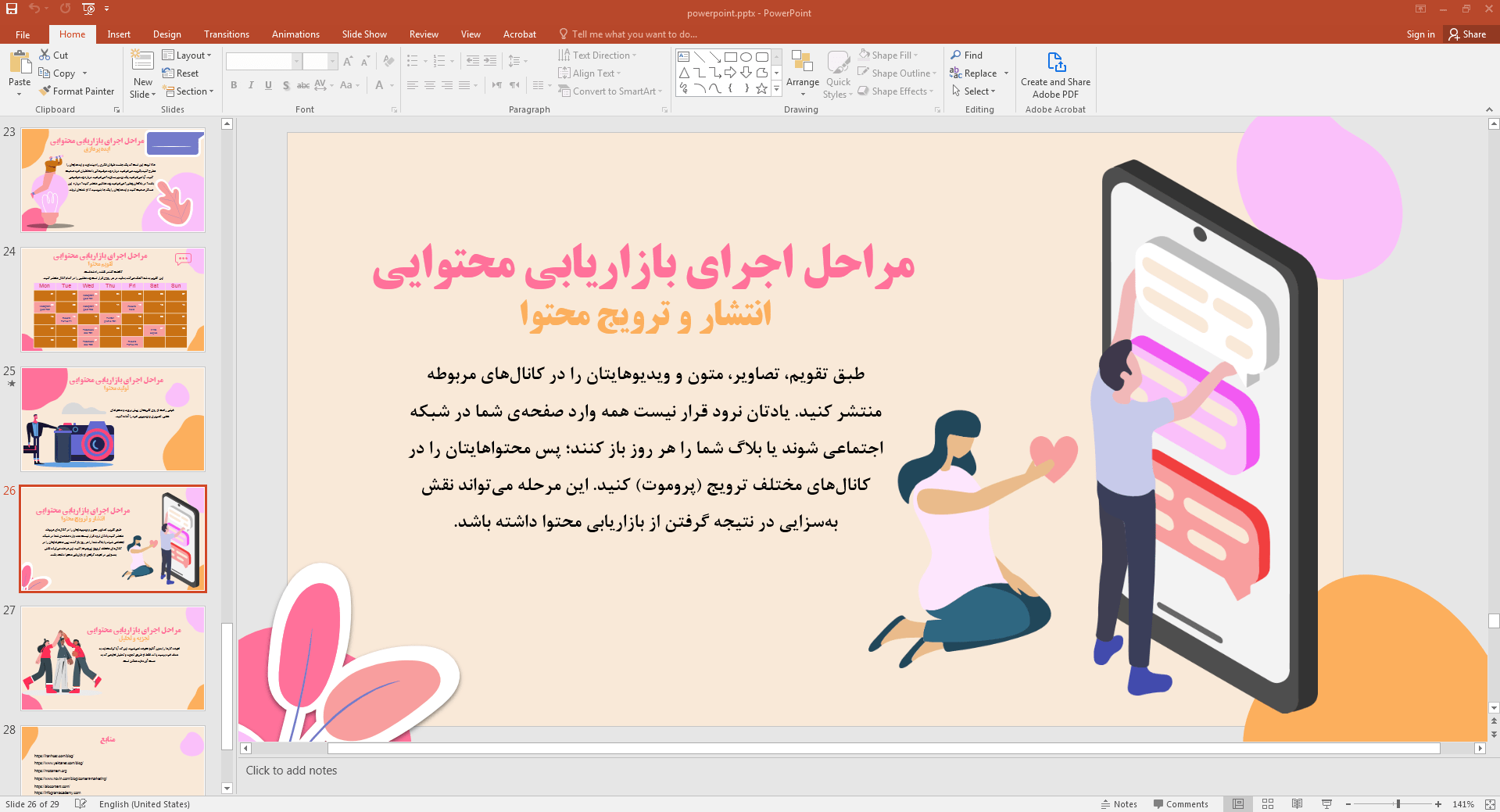Click the Undo arrow icon

[34, 9]
